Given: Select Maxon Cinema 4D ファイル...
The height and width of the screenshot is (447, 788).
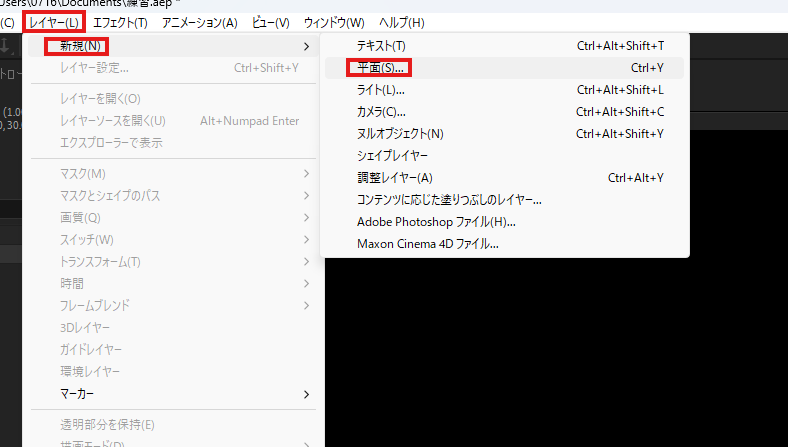Looking at the screenshot, I should click(427, 244).
